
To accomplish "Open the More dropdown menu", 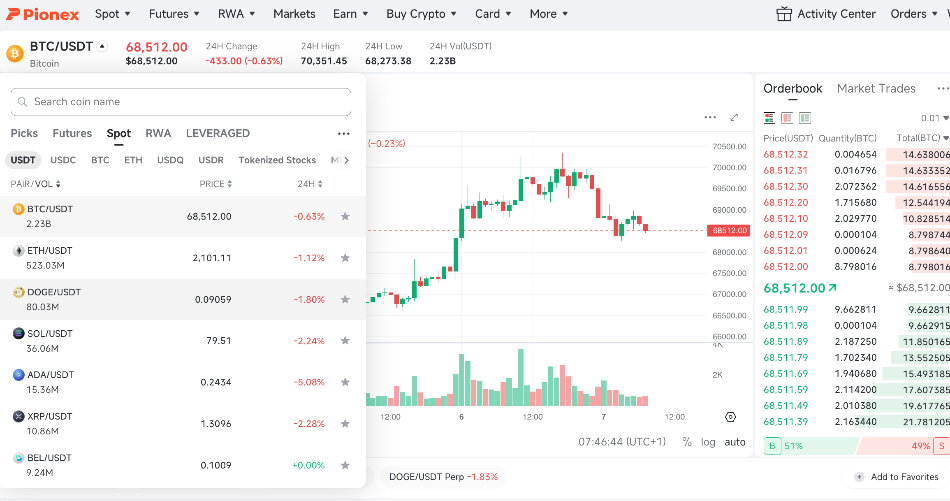I will (549, 13).
